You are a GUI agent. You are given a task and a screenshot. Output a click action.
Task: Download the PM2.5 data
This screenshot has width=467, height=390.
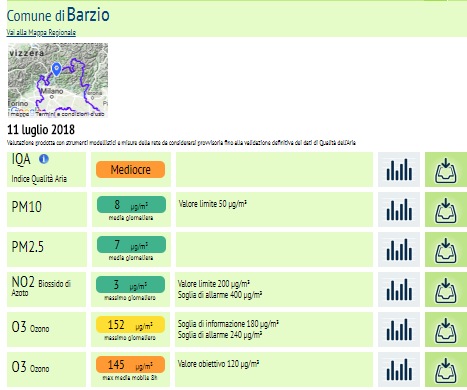446,249
